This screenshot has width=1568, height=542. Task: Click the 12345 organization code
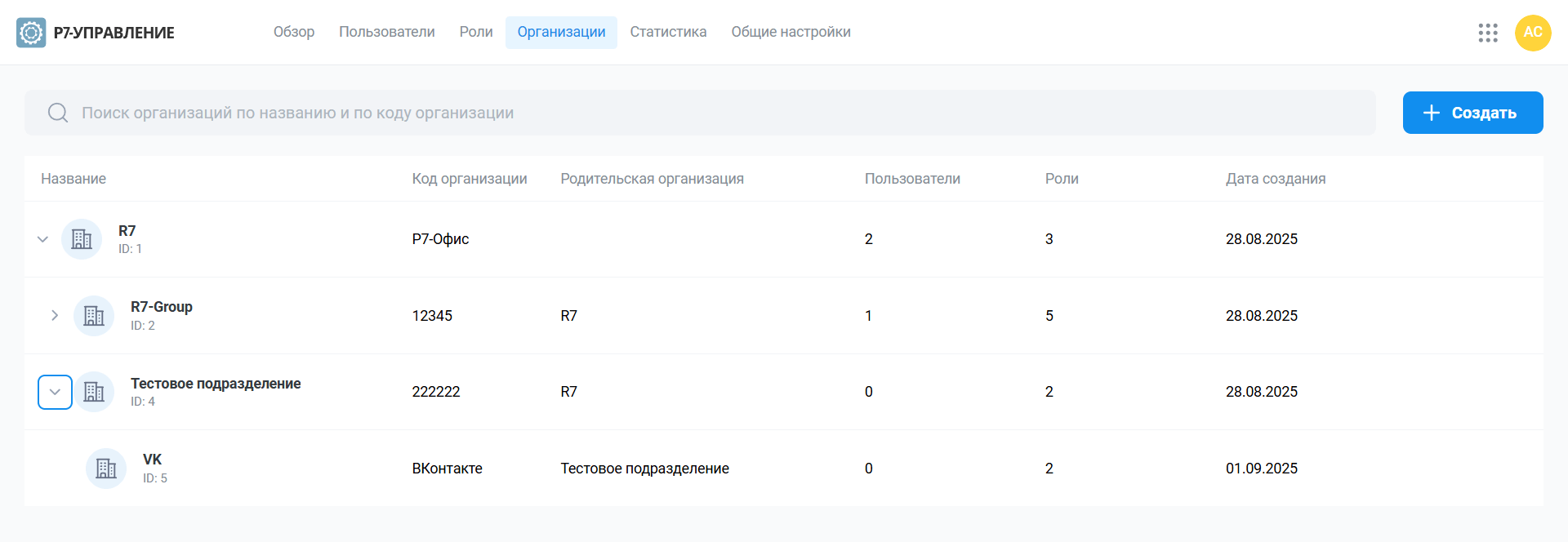pos(432,316)
